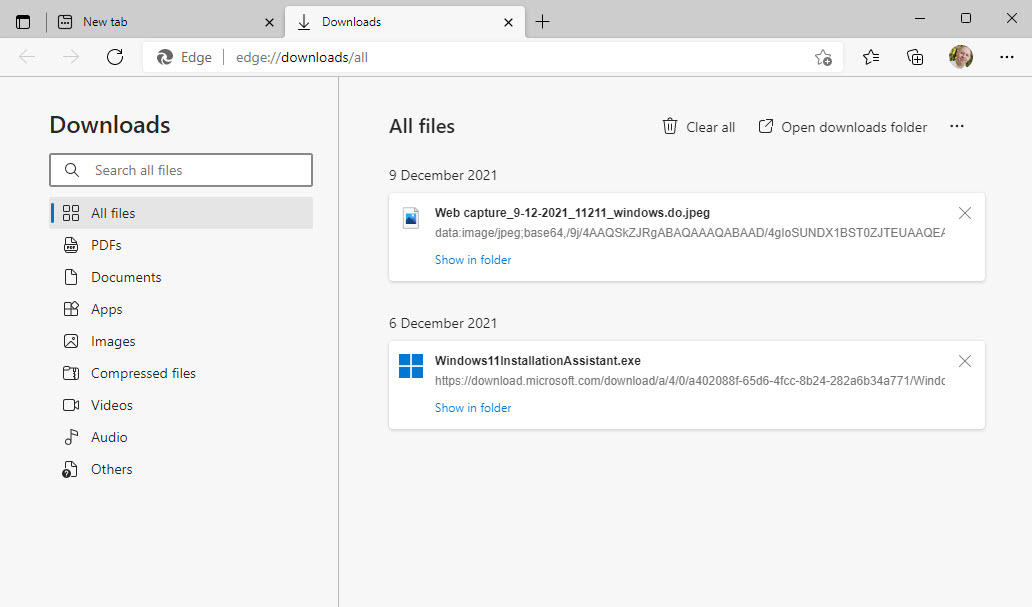Open the user profile avatar
This screenshot has height=607, width=1032.
961,57
